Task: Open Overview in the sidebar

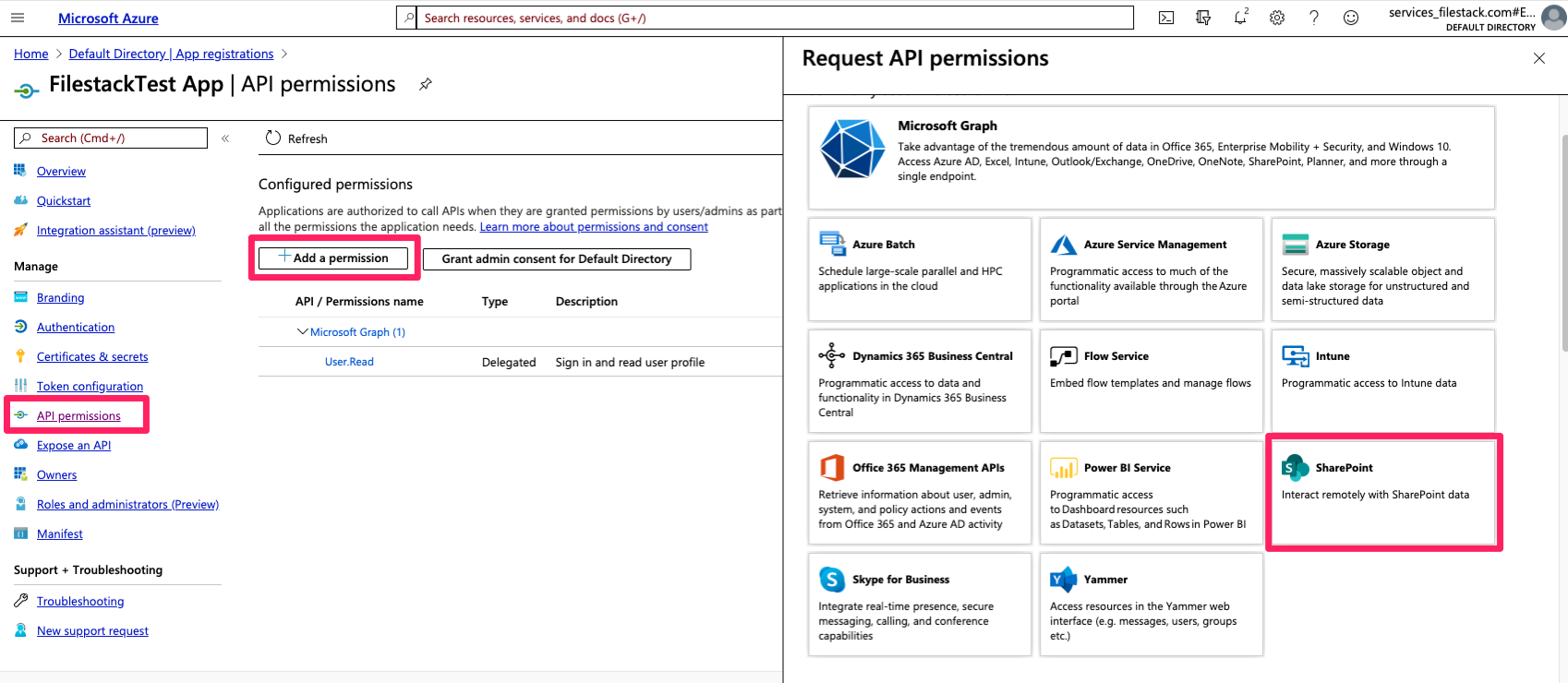Action: pyautogui.click(x=61, y=172)
